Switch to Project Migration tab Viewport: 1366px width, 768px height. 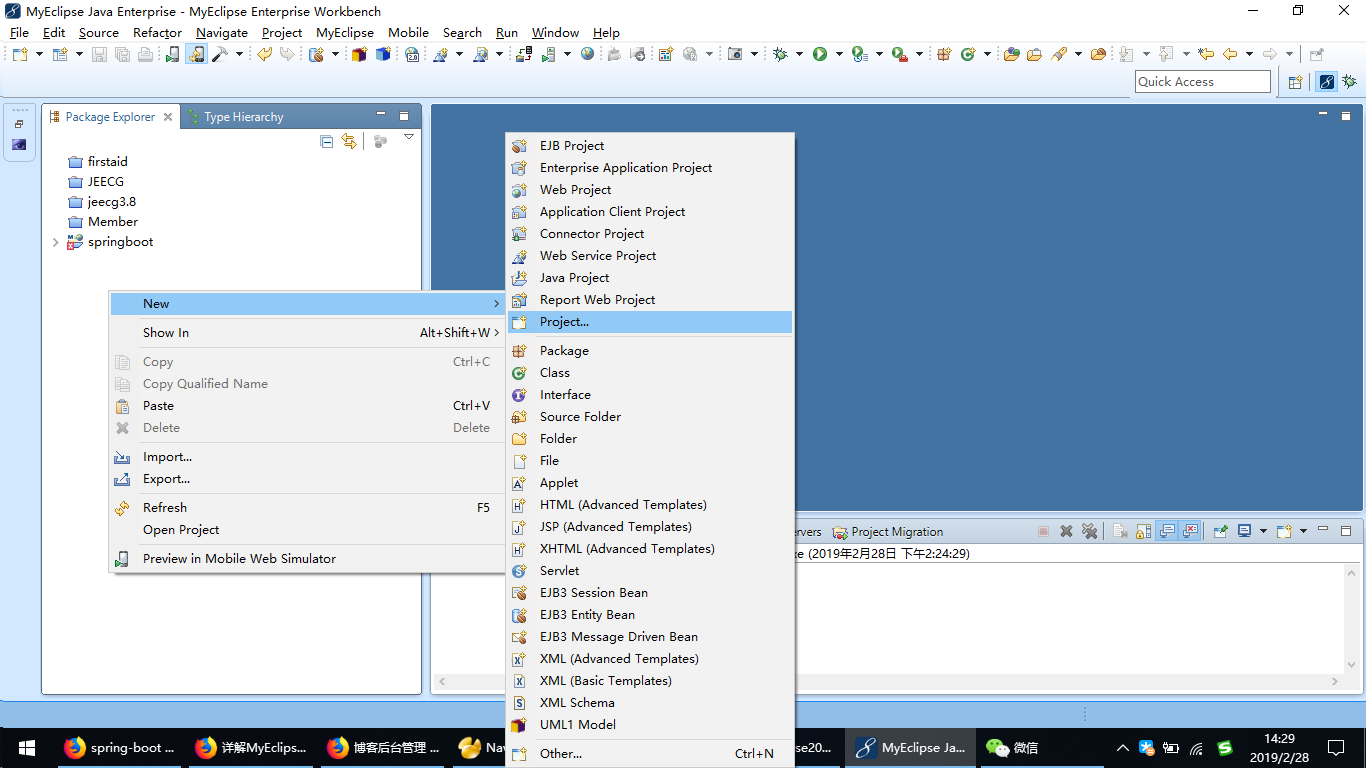tap(887, 532)
